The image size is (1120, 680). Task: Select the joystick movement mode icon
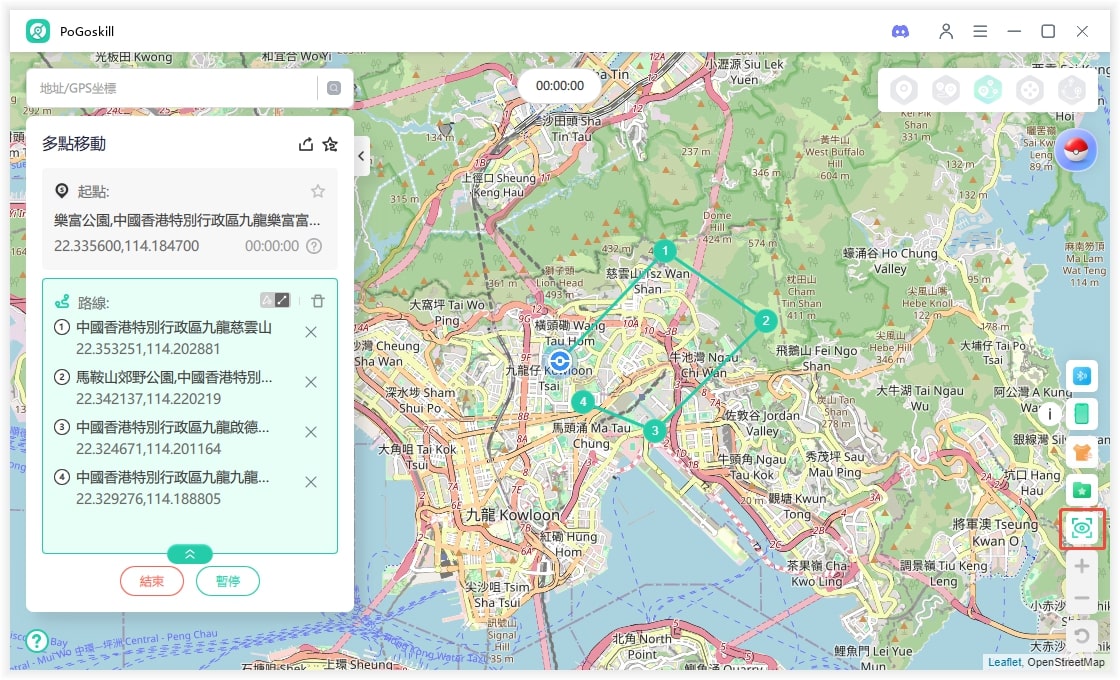pos(1029,91)
